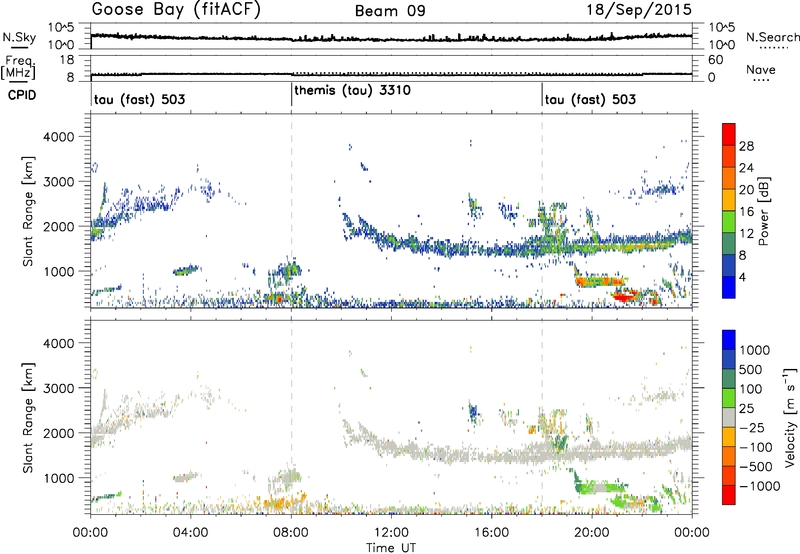
Task: Pick the green 12–16 dB Power color segment
Action: point(729,222)
